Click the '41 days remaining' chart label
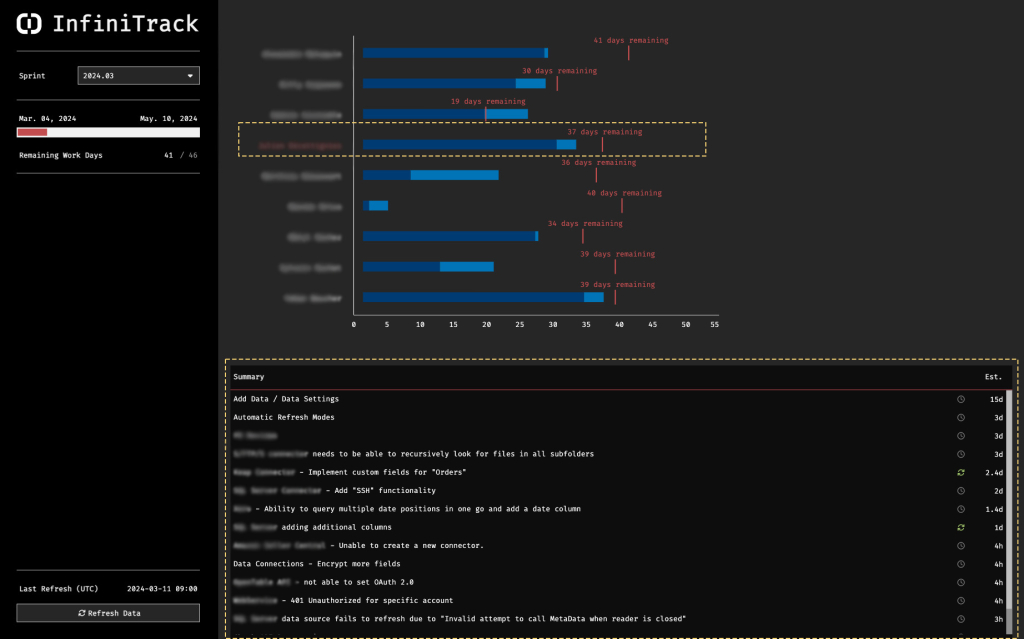The image size is (1024, 639). [x=631, y=41]
